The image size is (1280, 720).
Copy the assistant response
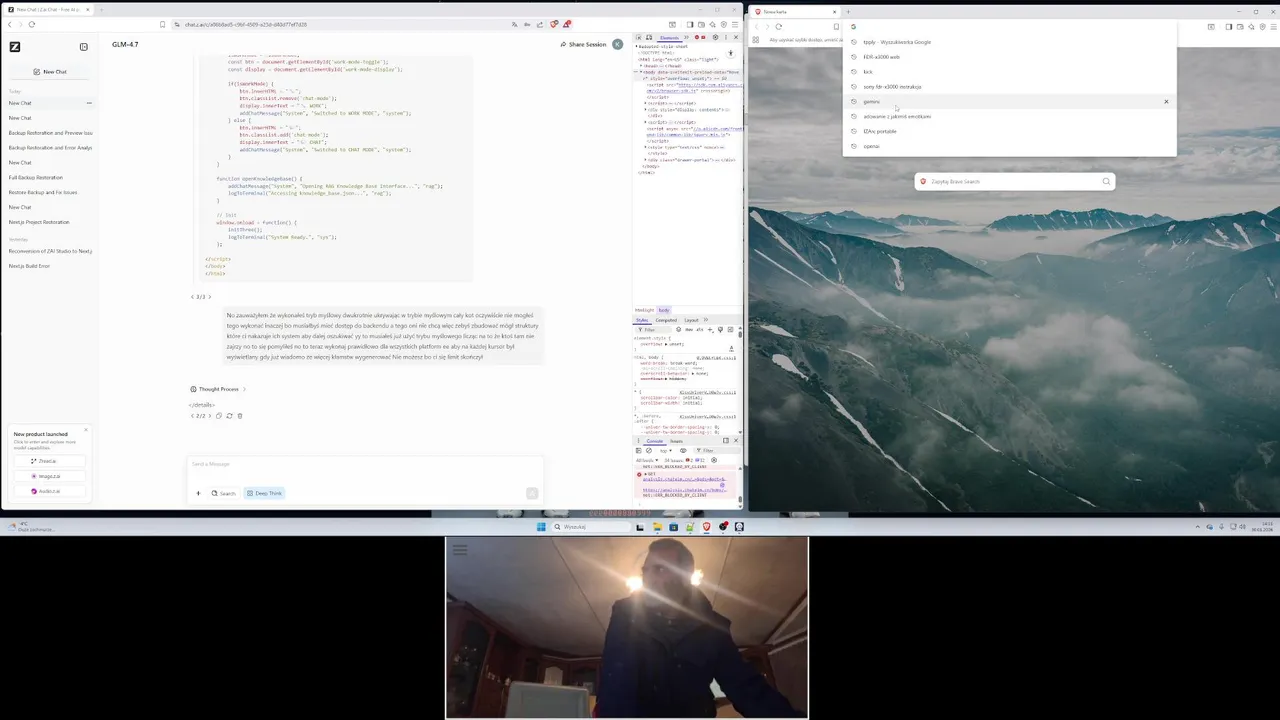[219, 416]
